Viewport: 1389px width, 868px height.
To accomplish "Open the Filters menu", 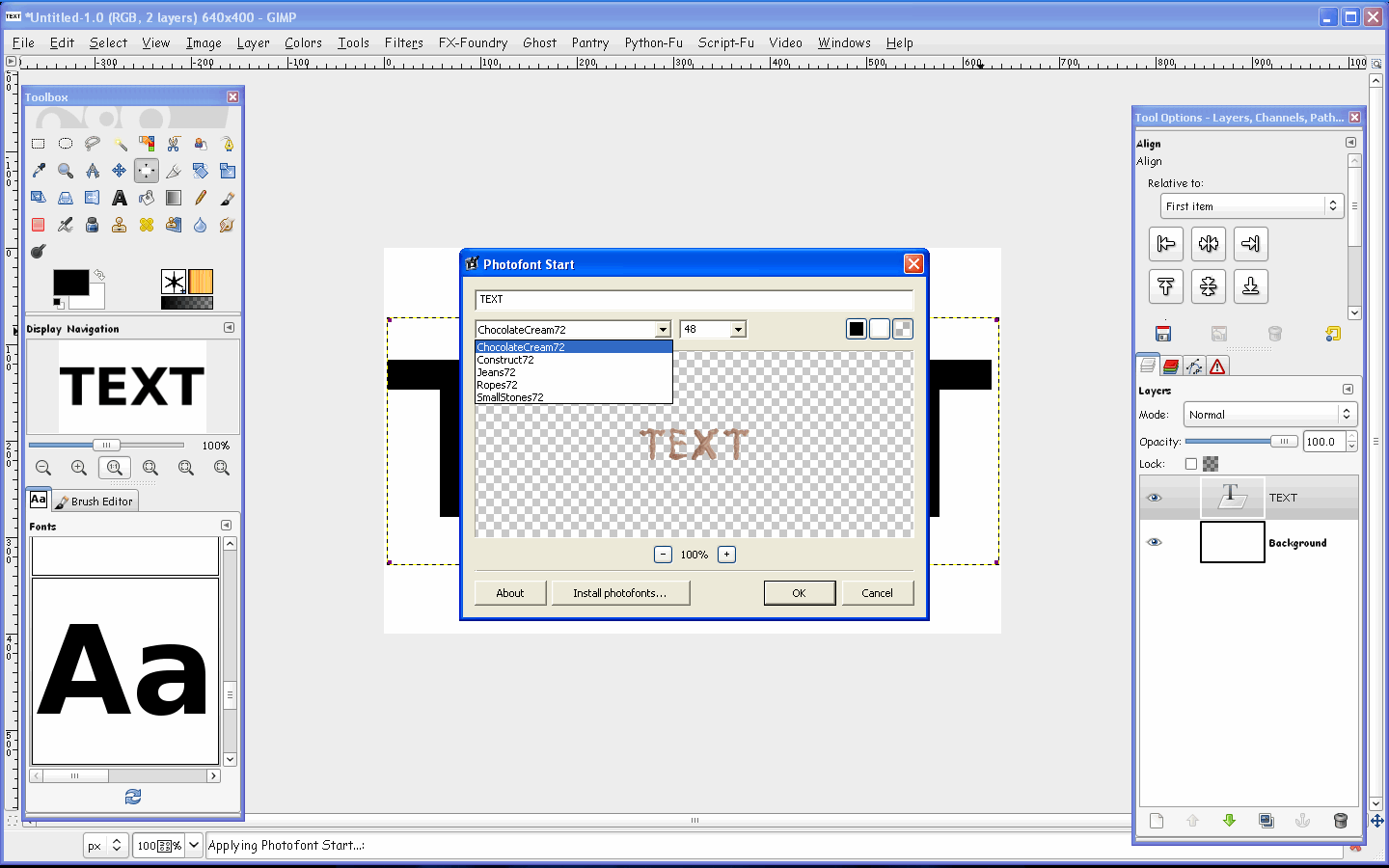I will (x=403, y=42).
